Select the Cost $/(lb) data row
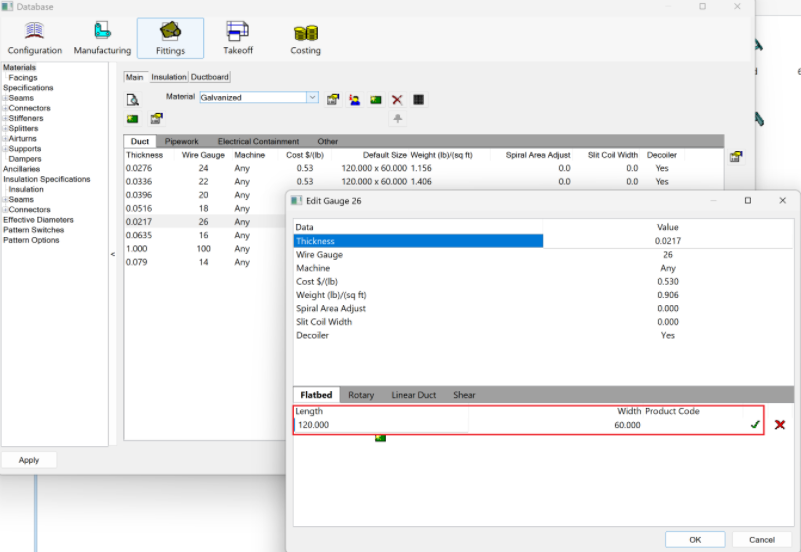Screen dimensions: 801x552 click(544, 281)
